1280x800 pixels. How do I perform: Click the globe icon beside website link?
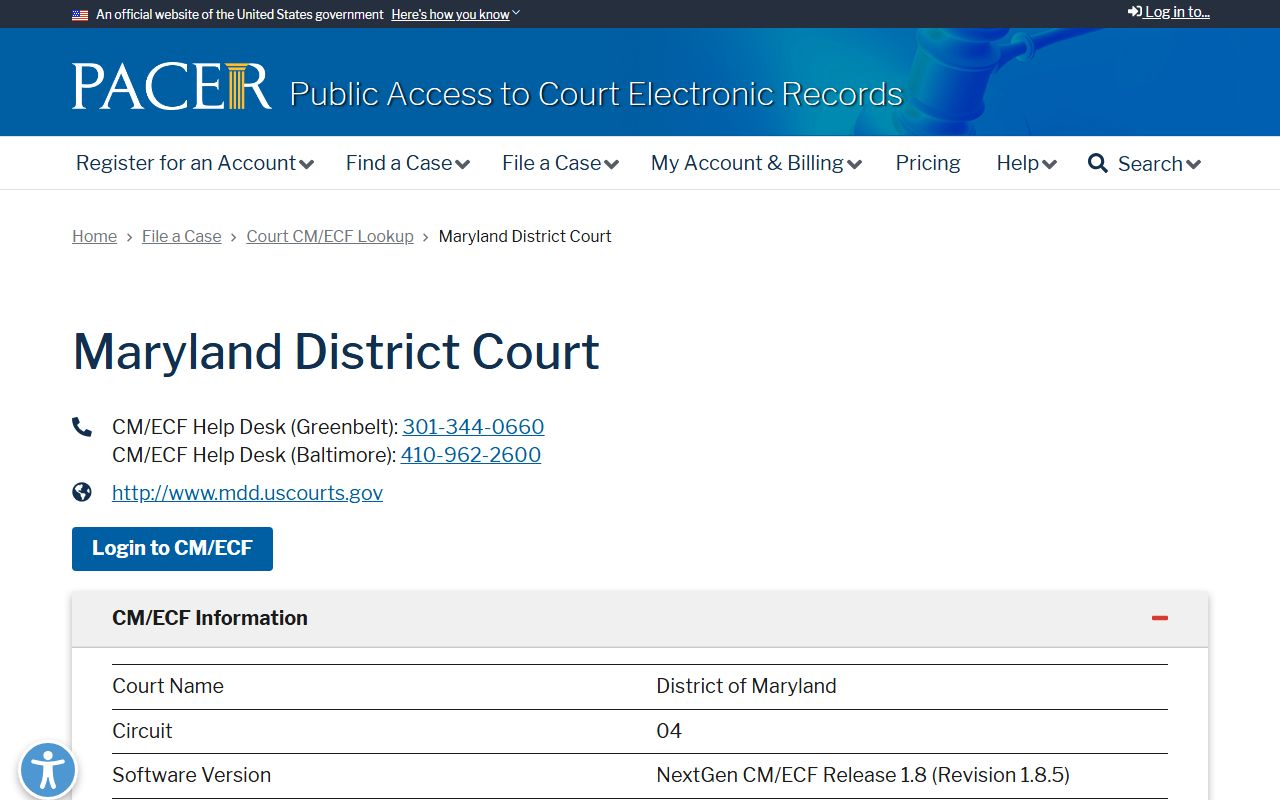(82, 492)
